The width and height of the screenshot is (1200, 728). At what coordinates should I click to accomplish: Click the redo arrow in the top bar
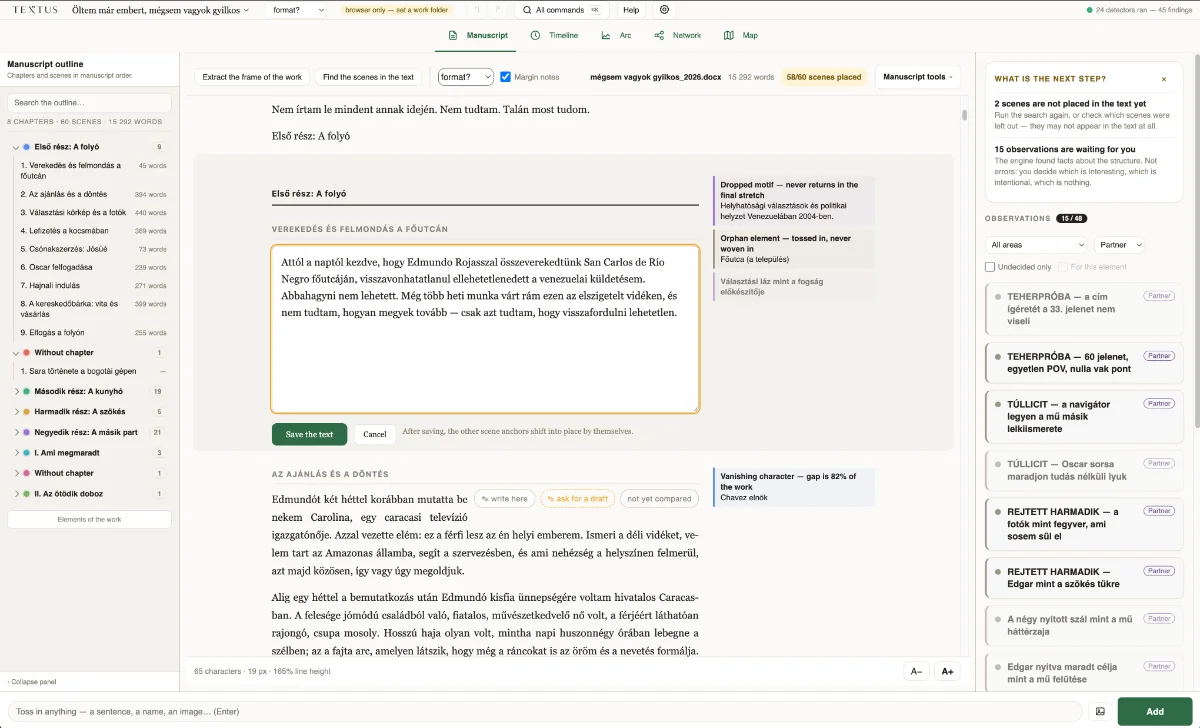coord(499,10)
